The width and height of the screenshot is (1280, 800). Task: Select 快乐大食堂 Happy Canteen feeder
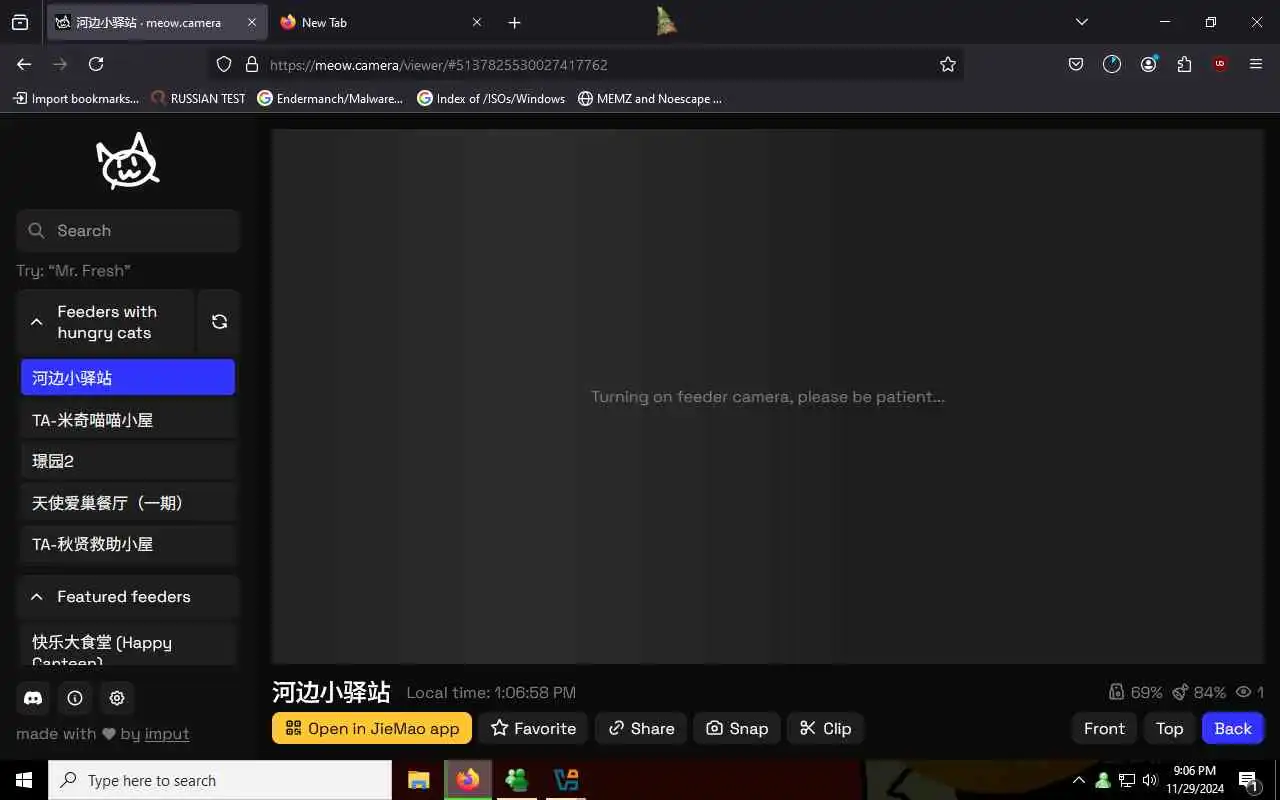(x=128, y=646)
